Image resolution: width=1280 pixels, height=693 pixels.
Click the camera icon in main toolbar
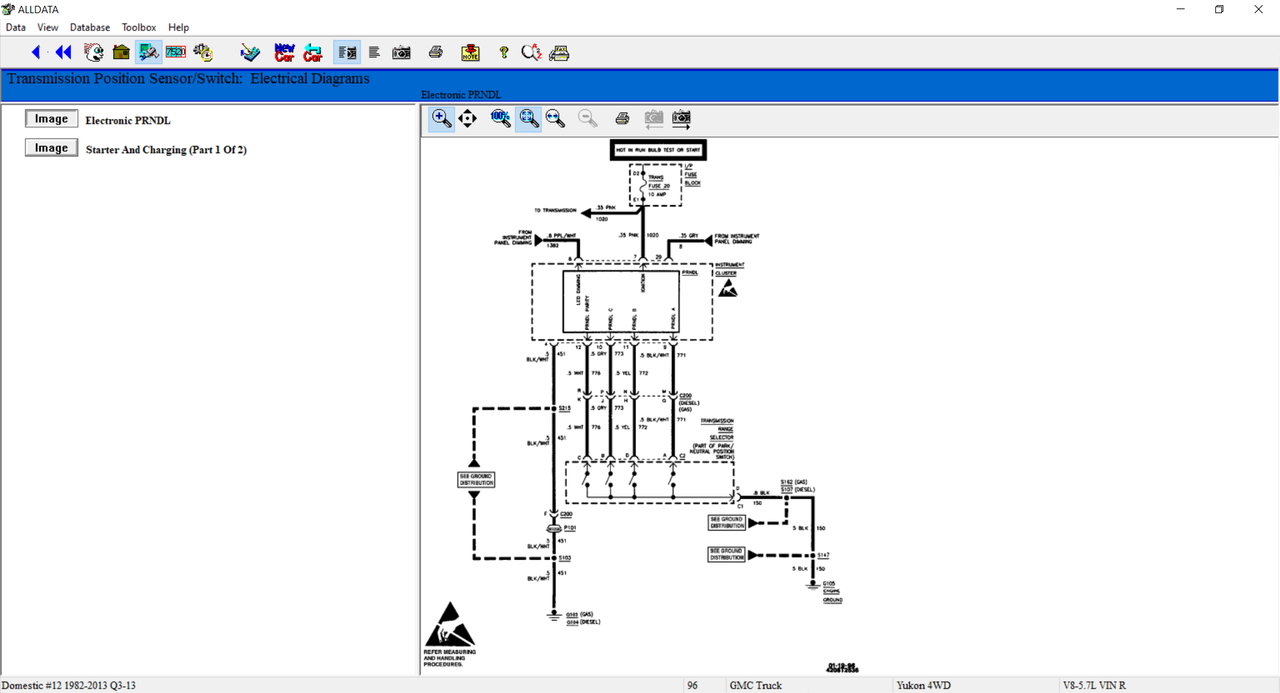click(x=401, y=52)
